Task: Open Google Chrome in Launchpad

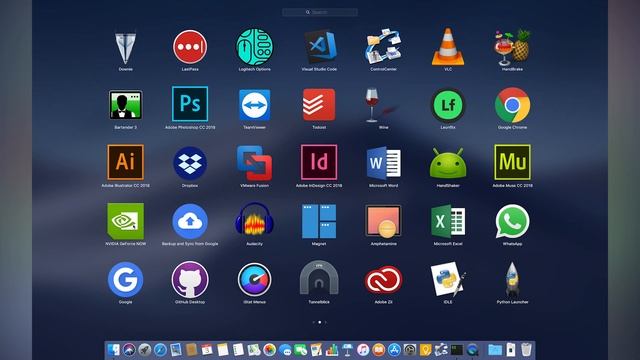Action: pyautogui.click(x=512, y=105)
